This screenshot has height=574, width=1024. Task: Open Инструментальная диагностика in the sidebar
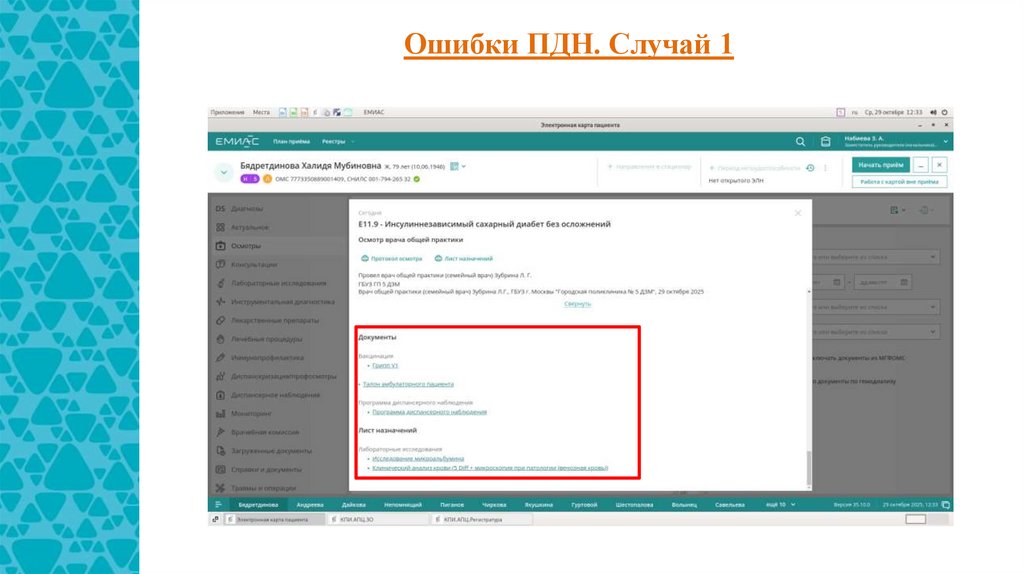(282, 302)
